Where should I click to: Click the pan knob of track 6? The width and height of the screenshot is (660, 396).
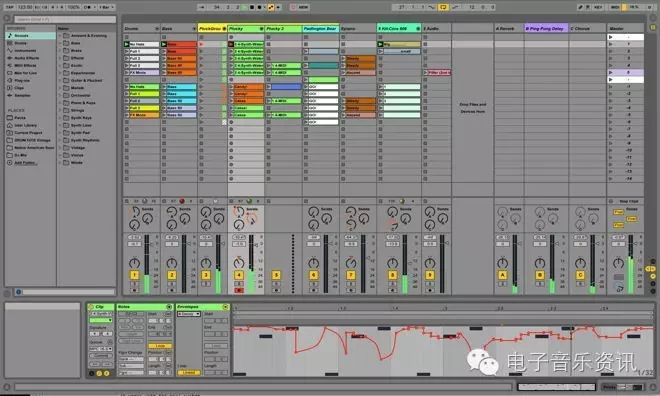coord(313,263)
